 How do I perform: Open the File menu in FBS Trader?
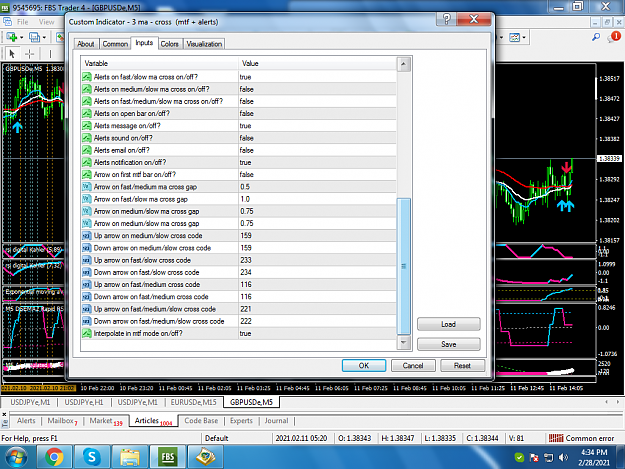point(22,22)
